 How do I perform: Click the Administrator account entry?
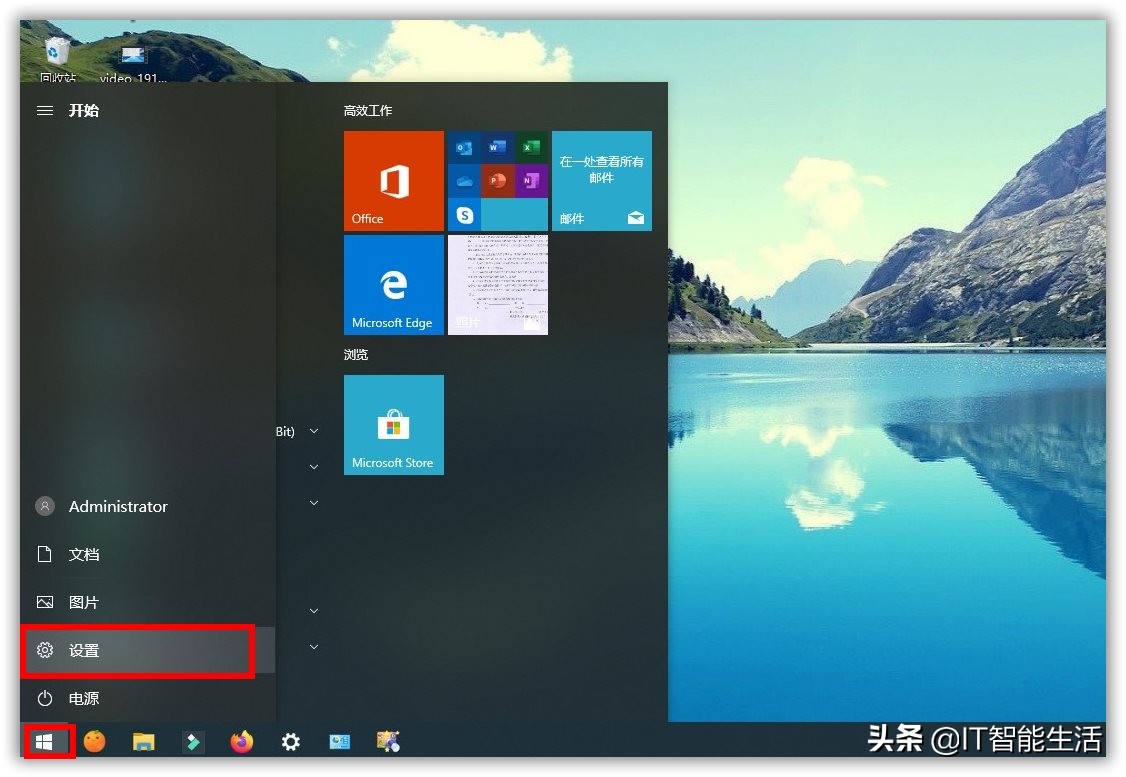(x=117, y=507)
